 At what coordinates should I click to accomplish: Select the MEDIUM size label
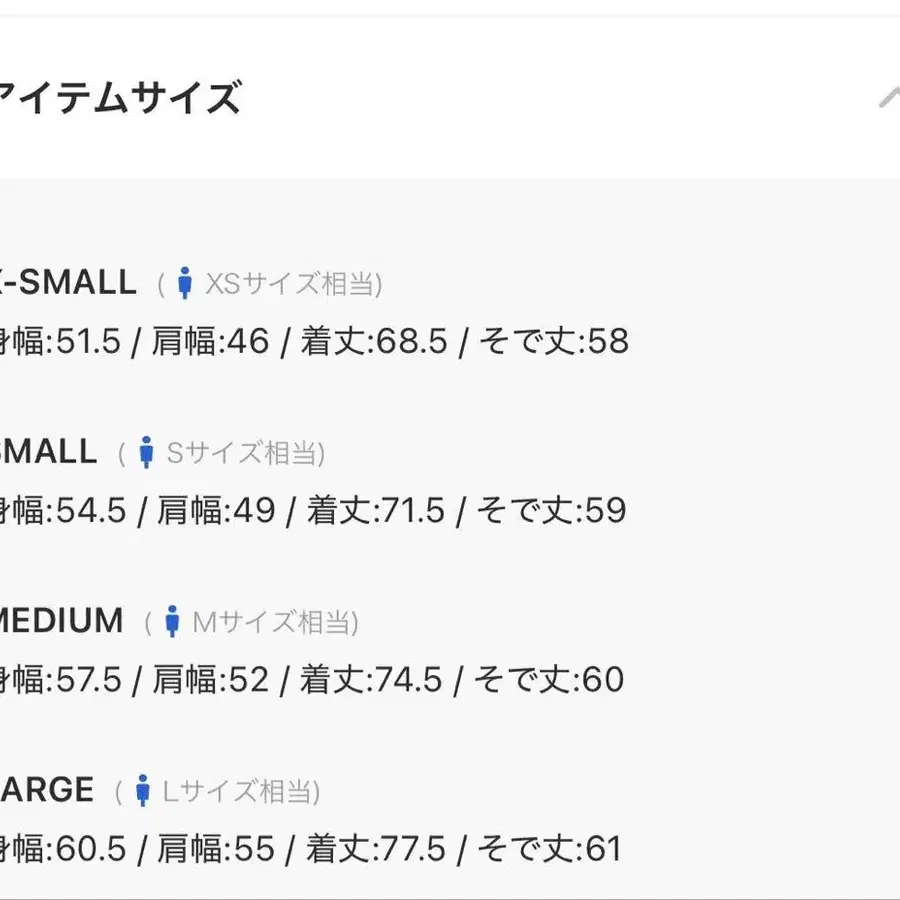(x=60, y=620)
